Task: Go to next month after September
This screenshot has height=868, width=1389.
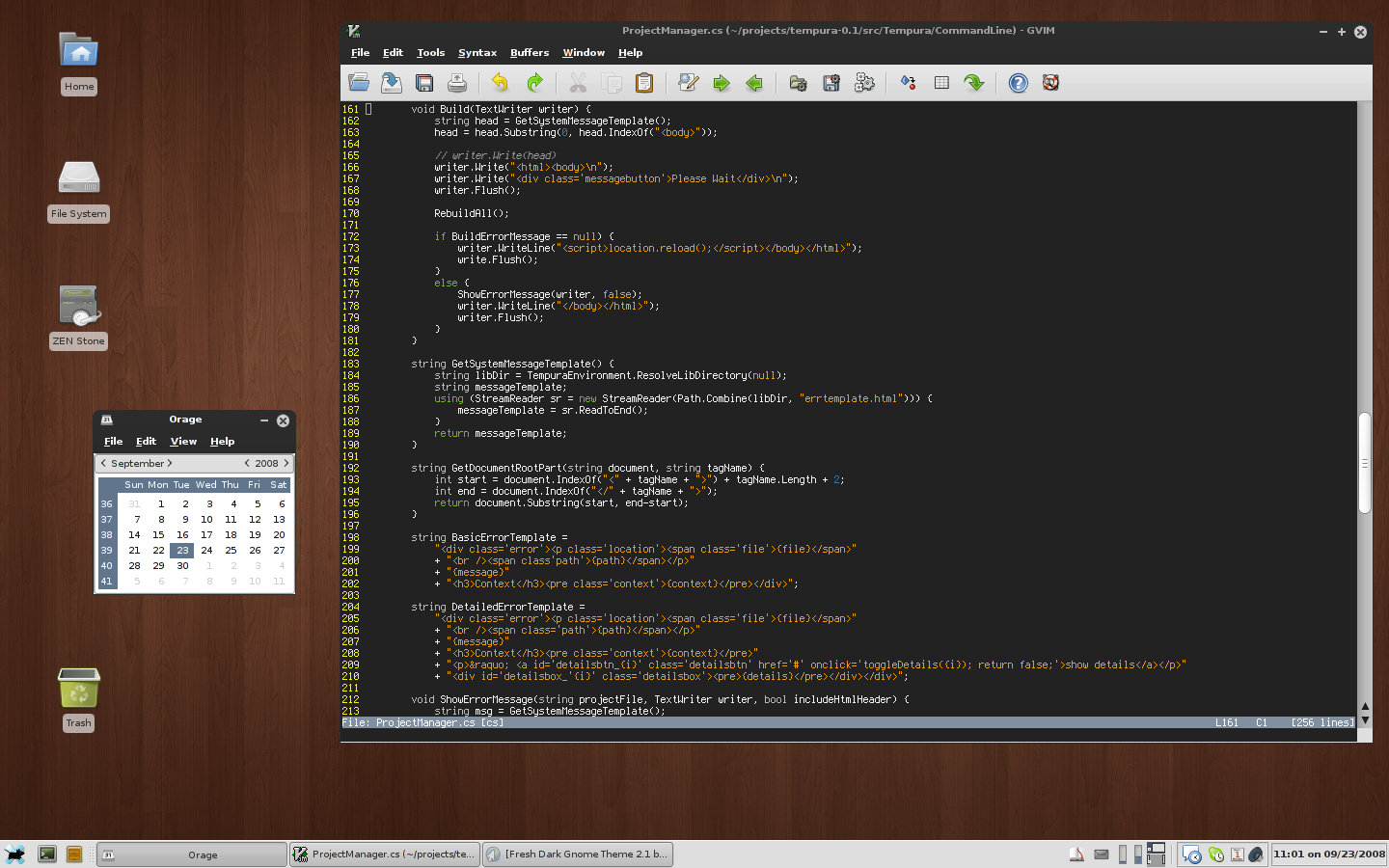Action: click(170, 464)
